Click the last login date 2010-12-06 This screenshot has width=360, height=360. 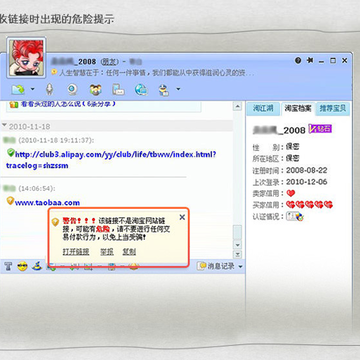(307, 182)
